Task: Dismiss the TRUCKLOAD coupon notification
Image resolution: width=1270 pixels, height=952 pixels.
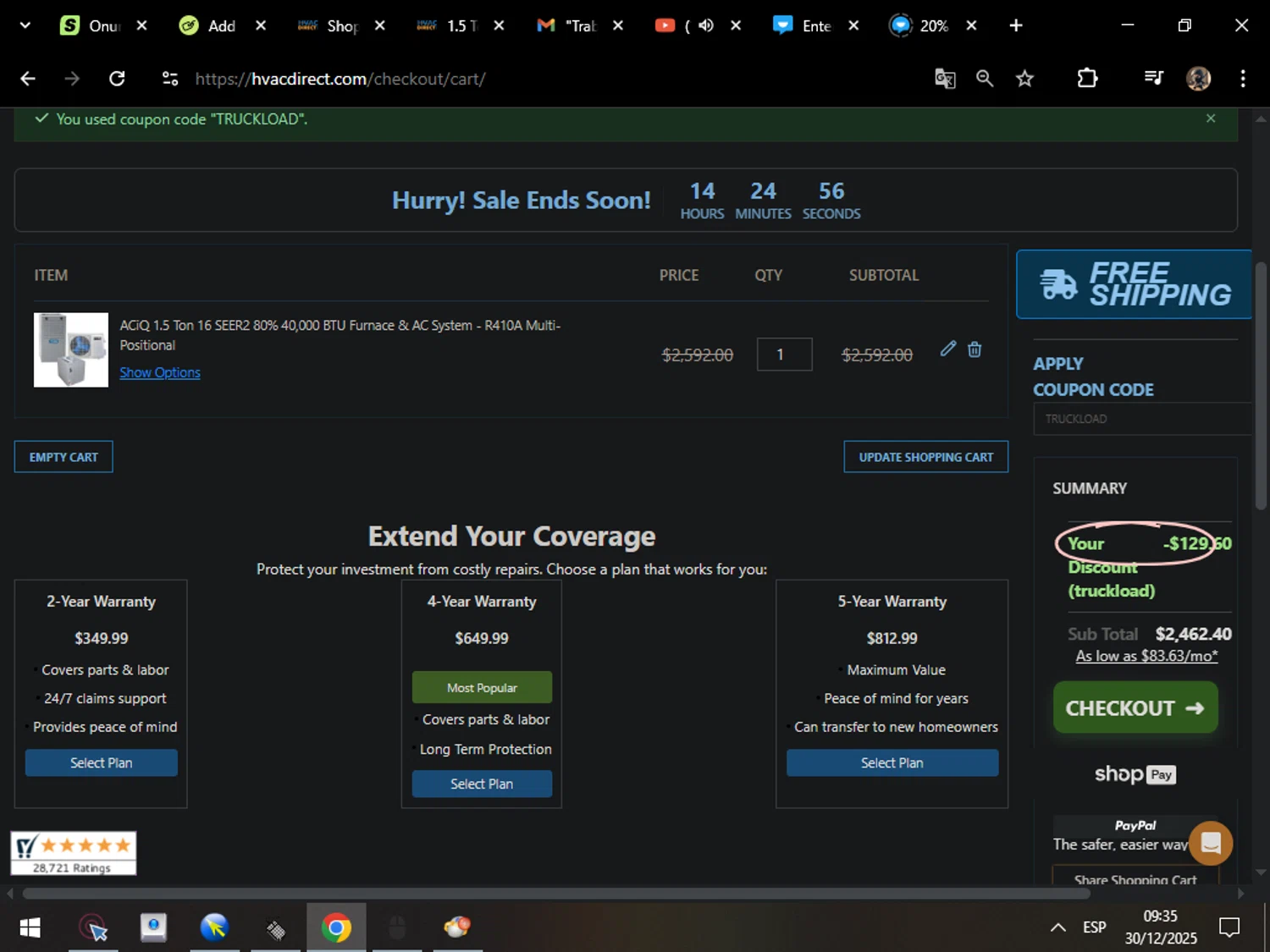Action: point(1211,118)
